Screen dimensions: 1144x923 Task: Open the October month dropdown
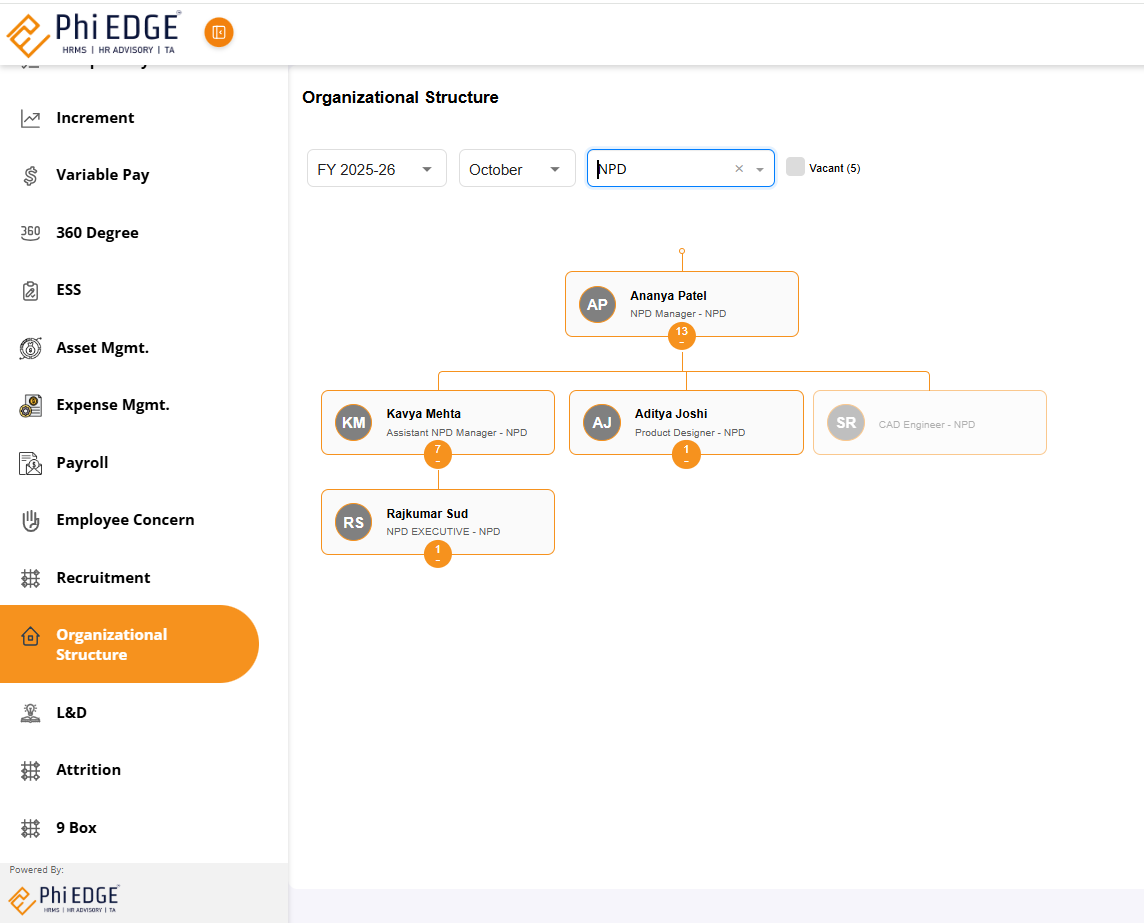click(x=516, y=169)
